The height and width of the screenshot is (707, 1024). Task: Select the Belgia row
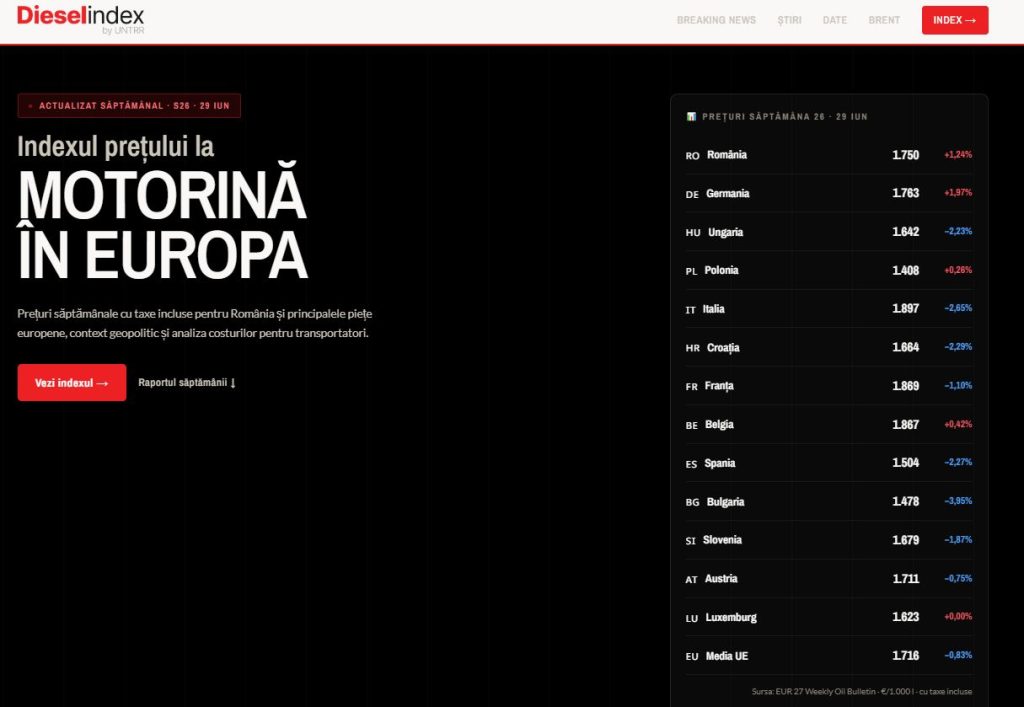pyautogui.click(x=829, y=424)
